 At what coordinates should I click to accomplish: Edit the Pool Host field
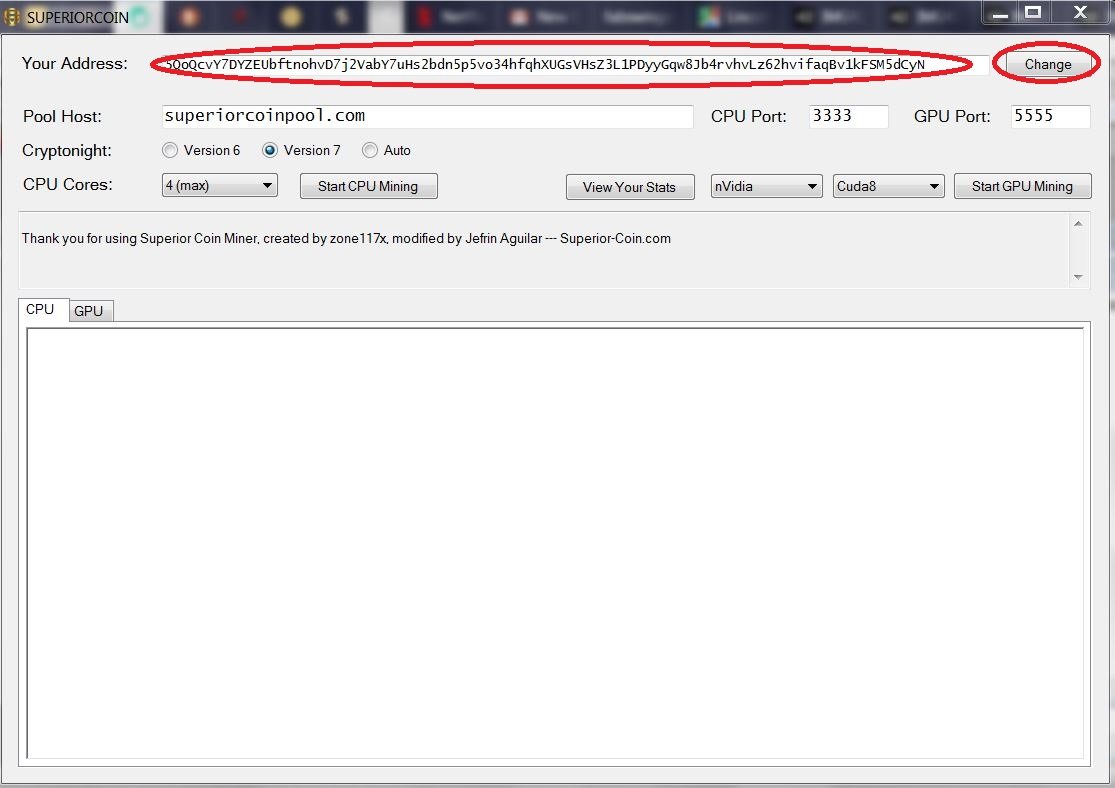click(427, 116)
